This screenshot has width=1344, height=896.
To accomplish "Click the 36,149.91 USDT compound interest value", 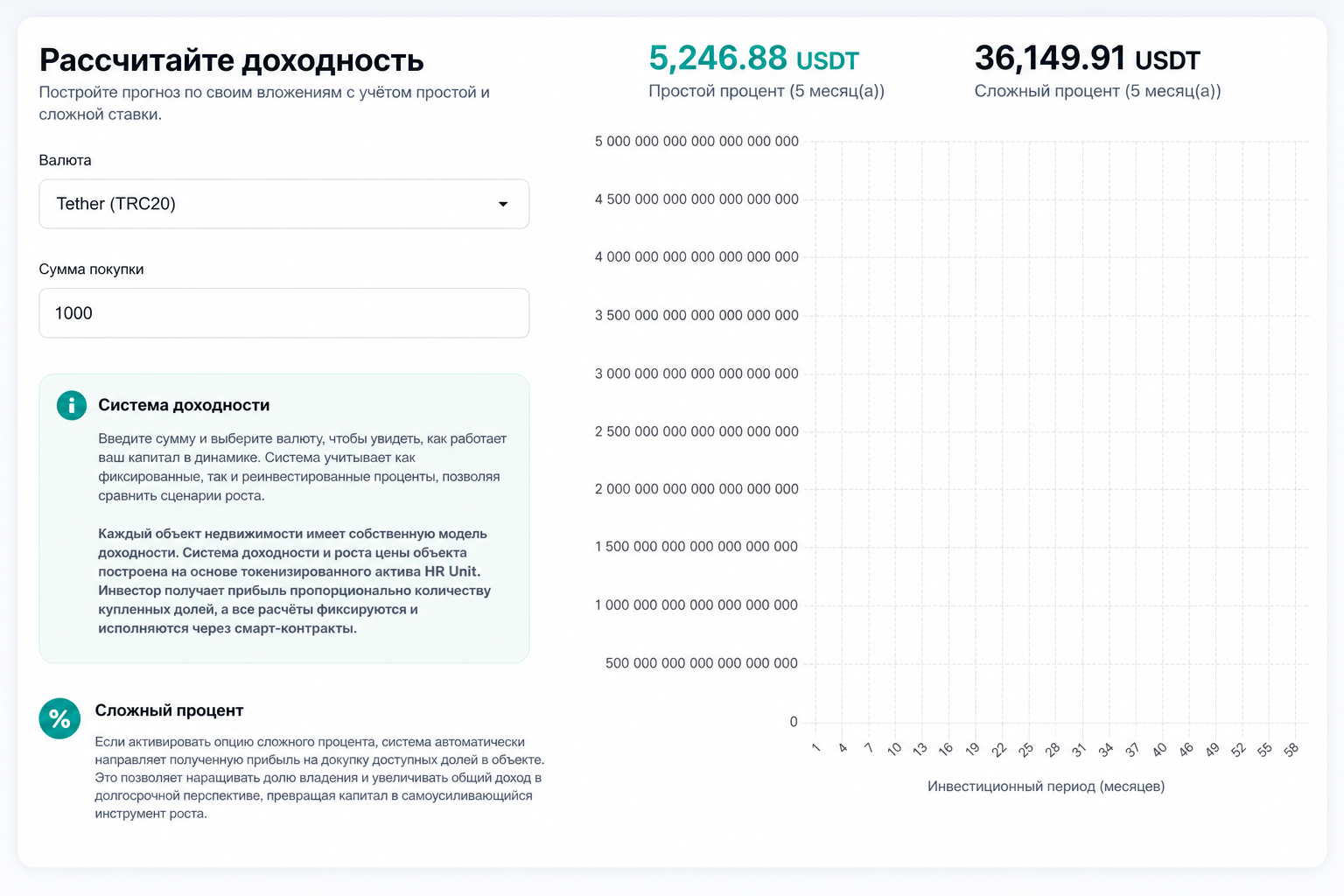I will pyautogui.click(x=1088, y=59).
